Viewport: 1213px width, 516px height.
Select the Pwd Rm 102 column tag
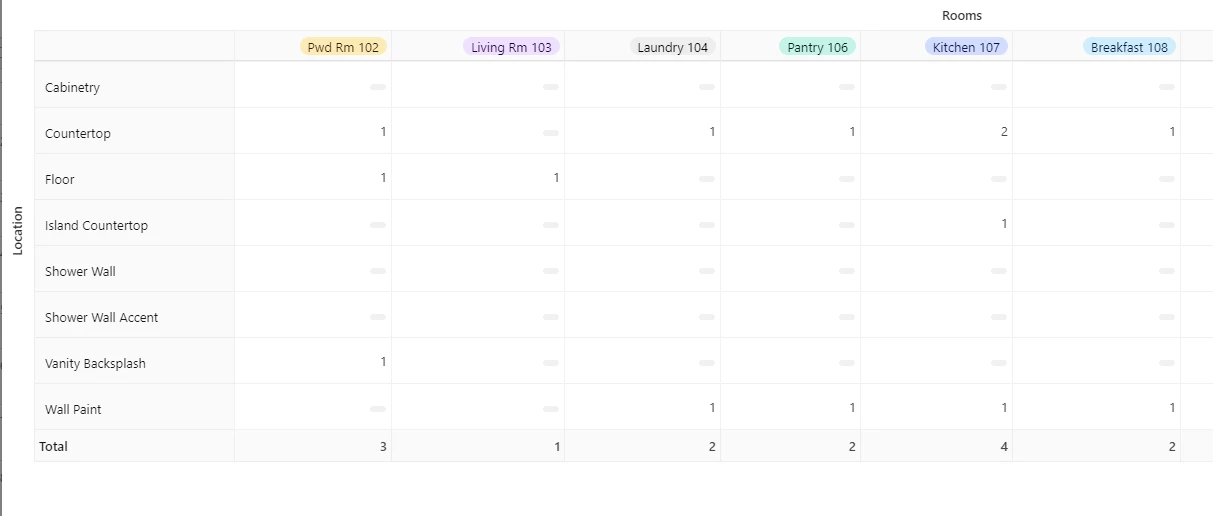(343, 47)
